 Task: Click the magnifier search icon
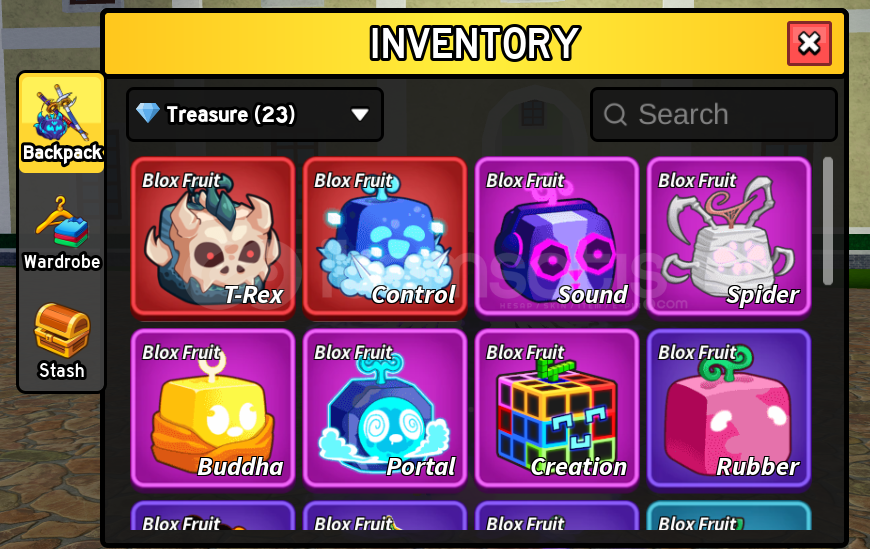pos(615,115)
